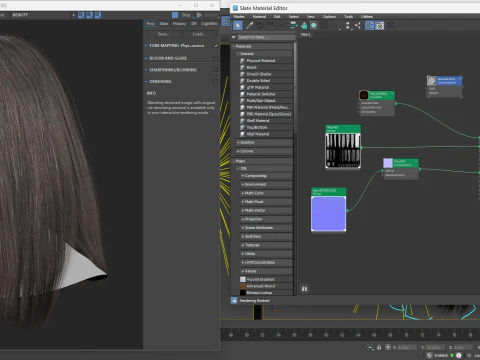
Task: Select the blue normal map node thumbnail
Action: pos(329,214)
